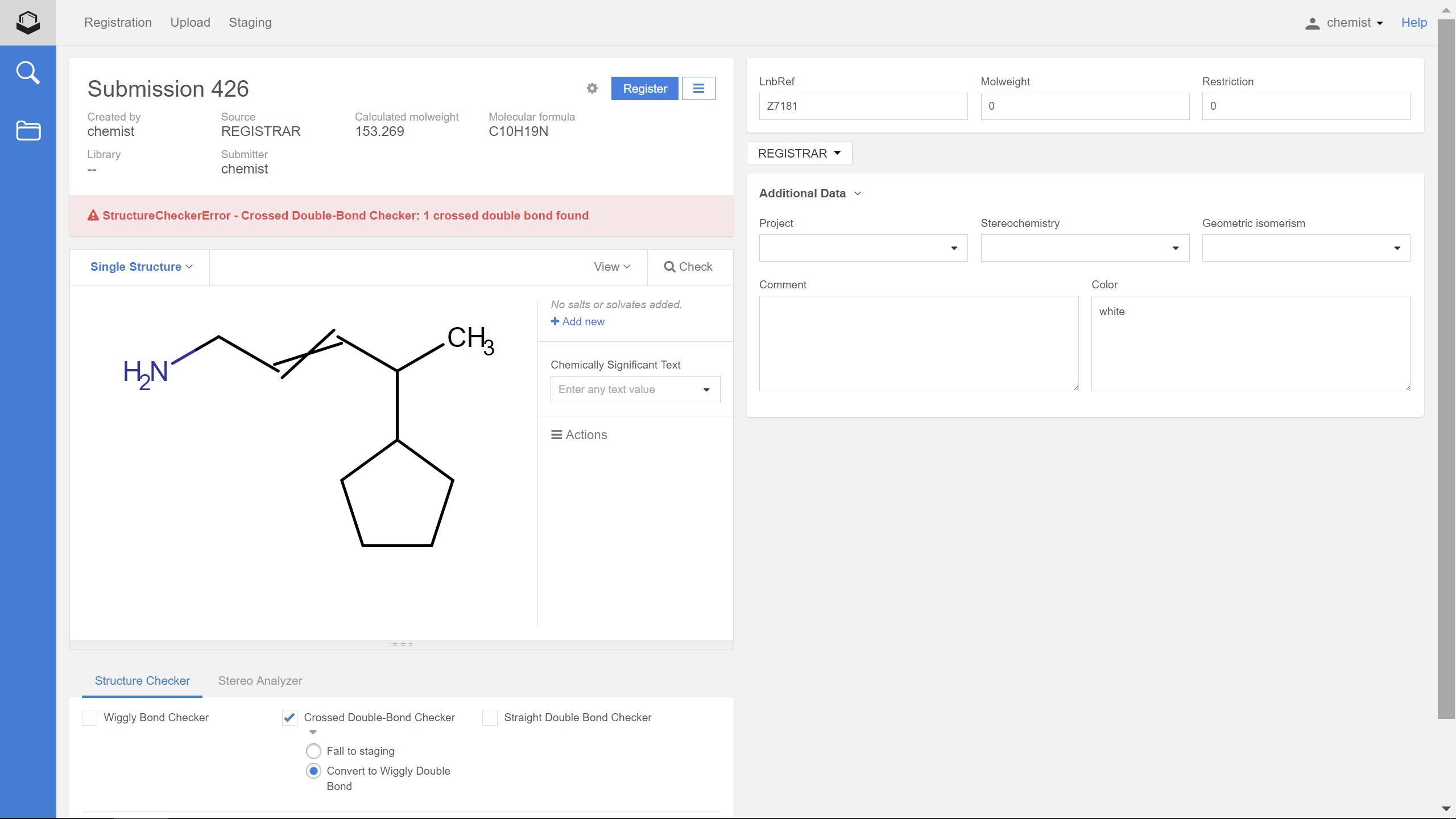This screenshot has width=1456, height=819.
Task: Select the Fall to staging option
Action: (x=313, y=751)
